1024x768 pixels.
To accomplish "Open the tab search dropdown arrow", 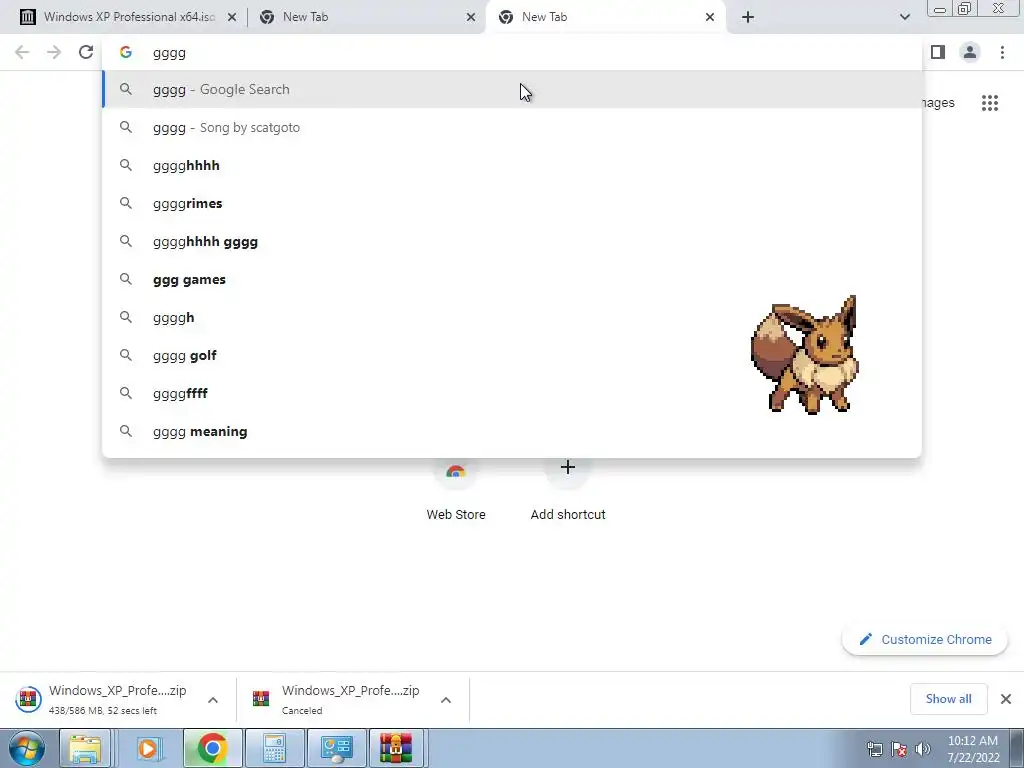I will pos(904,17).
